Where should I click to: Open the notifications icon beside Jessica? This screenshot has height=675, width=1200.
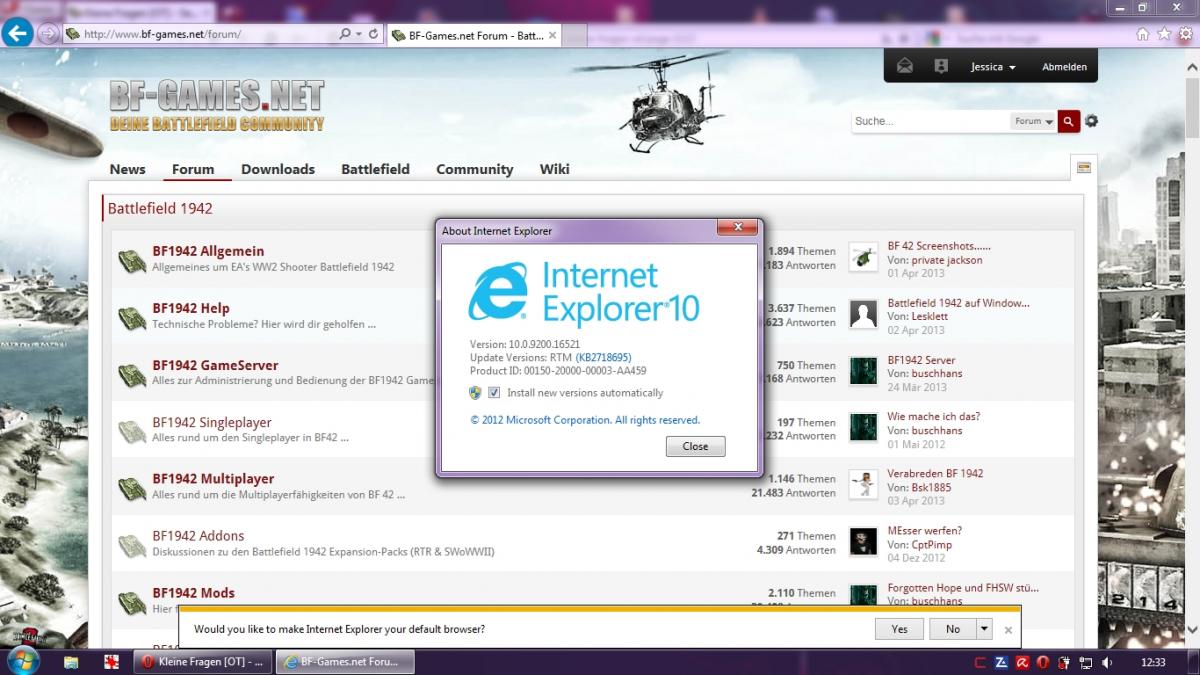(x=940, y=66)
